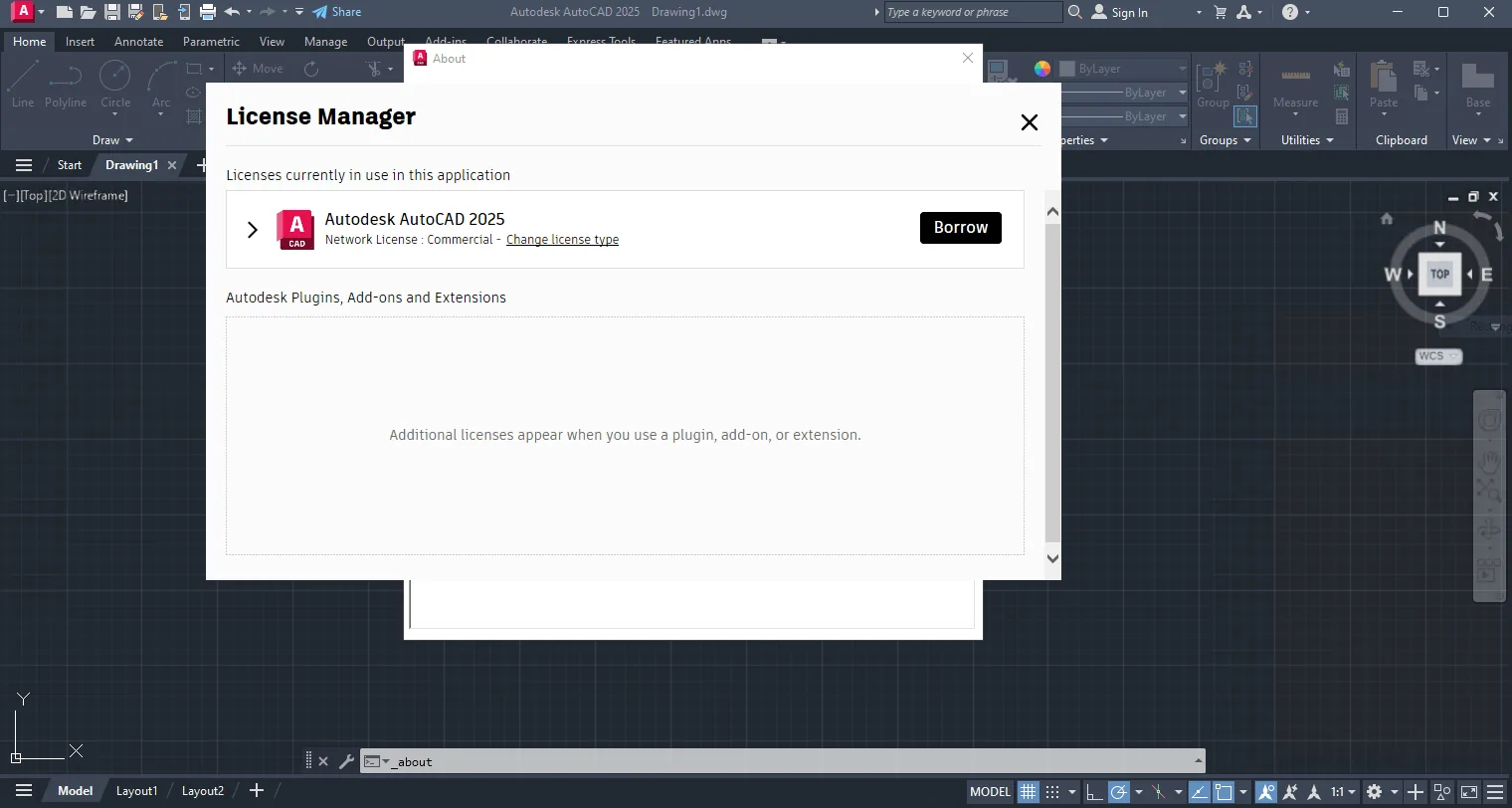The height and width of the screenshot is (808, 1512).
Task: Toggle snap mode dots icon
Action: pyautogui.click(x=1052, y=792)
